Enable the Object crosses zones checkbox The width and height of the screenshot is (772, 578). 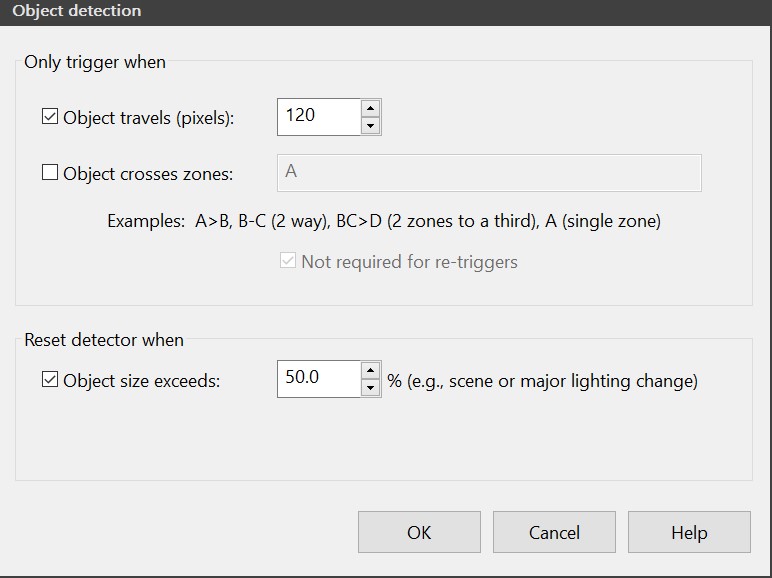(x=50, y=173)
